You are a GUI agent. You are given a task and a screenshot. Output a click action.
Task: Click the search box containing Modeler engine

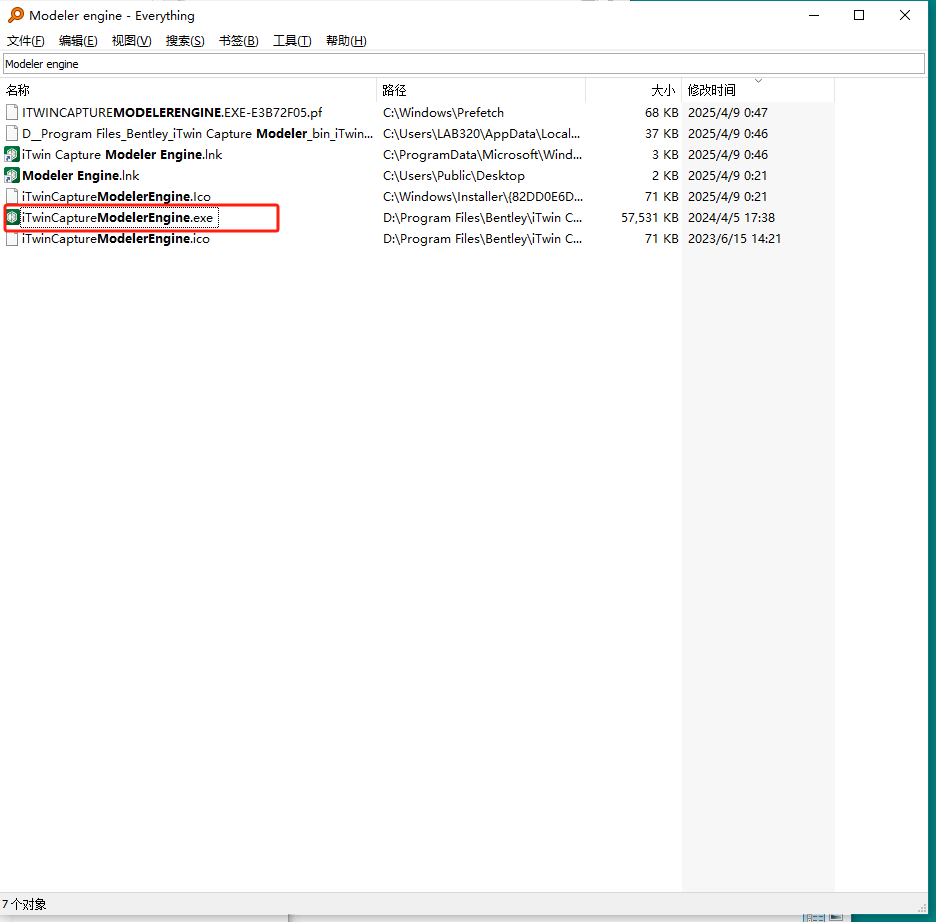[464, 64]
